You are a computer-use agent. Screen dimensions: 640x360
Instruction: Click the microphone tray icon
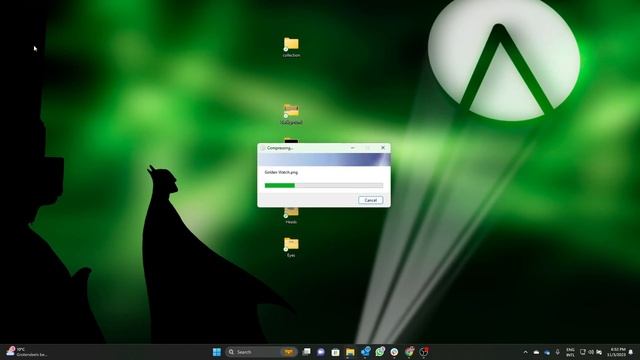(558, 352)
